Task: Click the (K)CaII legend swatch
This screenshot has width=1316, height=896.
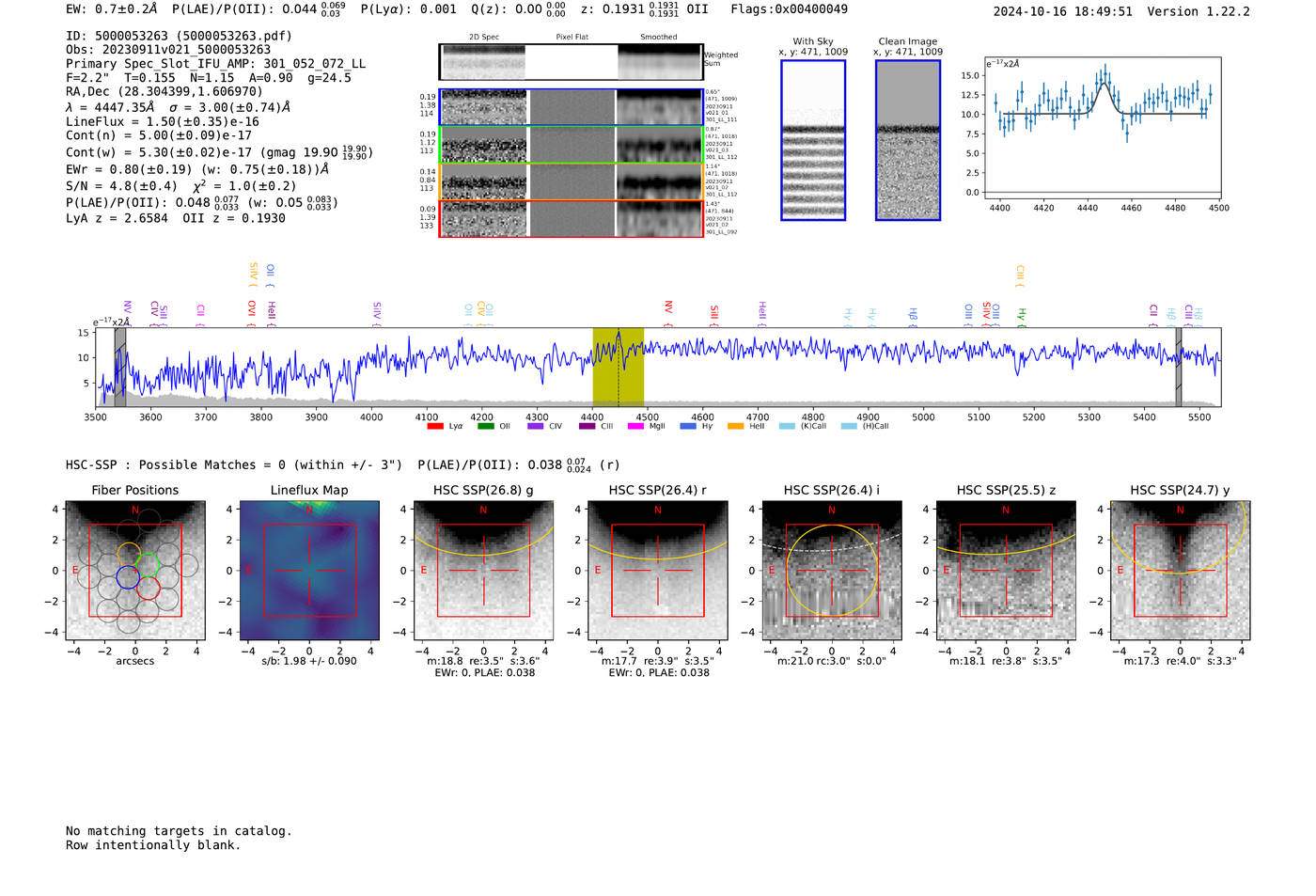Action: coord(787,427)
